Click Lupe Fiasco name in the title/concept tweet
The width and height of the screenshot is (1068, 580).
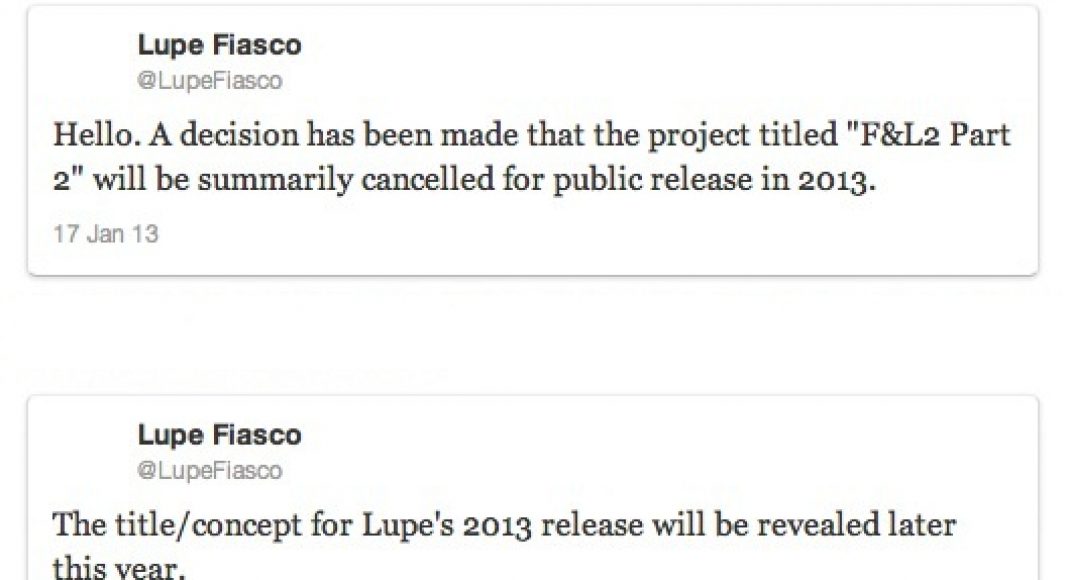click(219, 435)
